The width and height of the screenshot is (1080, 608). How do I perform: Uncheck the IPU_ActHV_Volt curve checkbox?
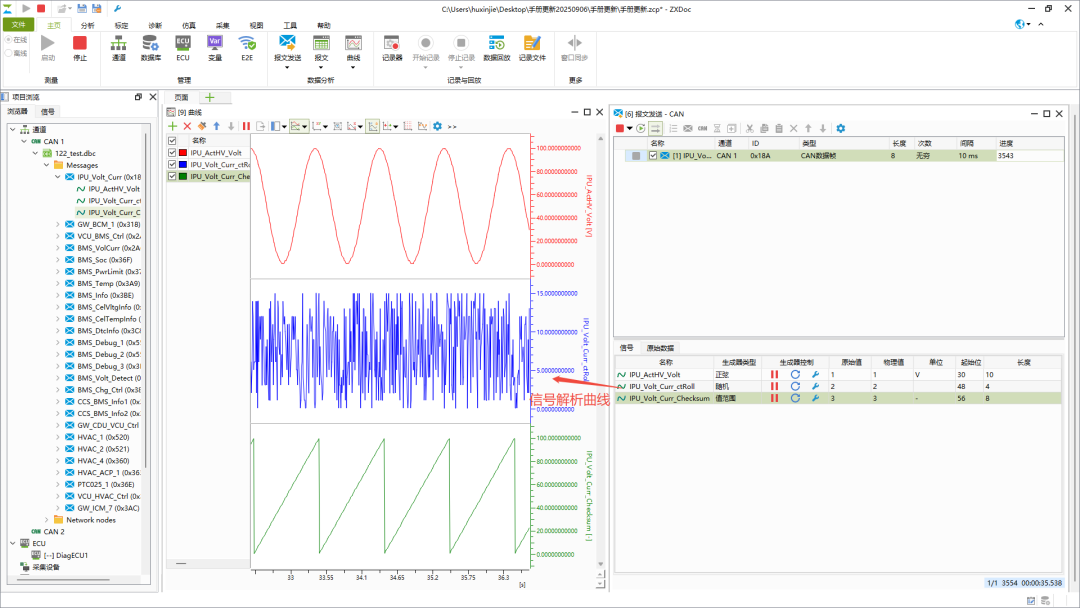click(x=172, y=153)
